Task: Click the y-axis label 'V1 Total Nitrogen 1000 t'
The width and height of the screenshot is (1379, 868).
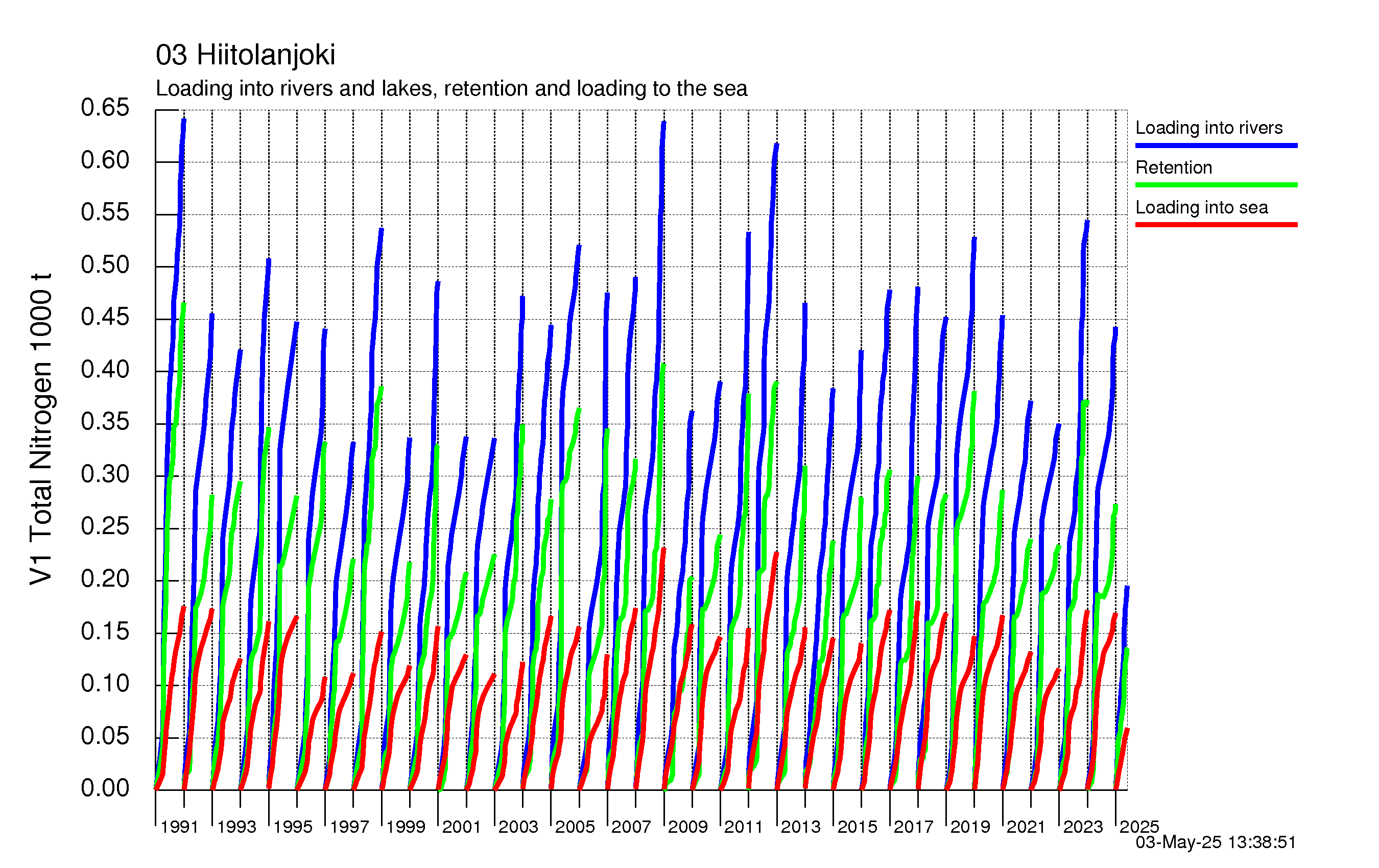Action: coord(41,429)
